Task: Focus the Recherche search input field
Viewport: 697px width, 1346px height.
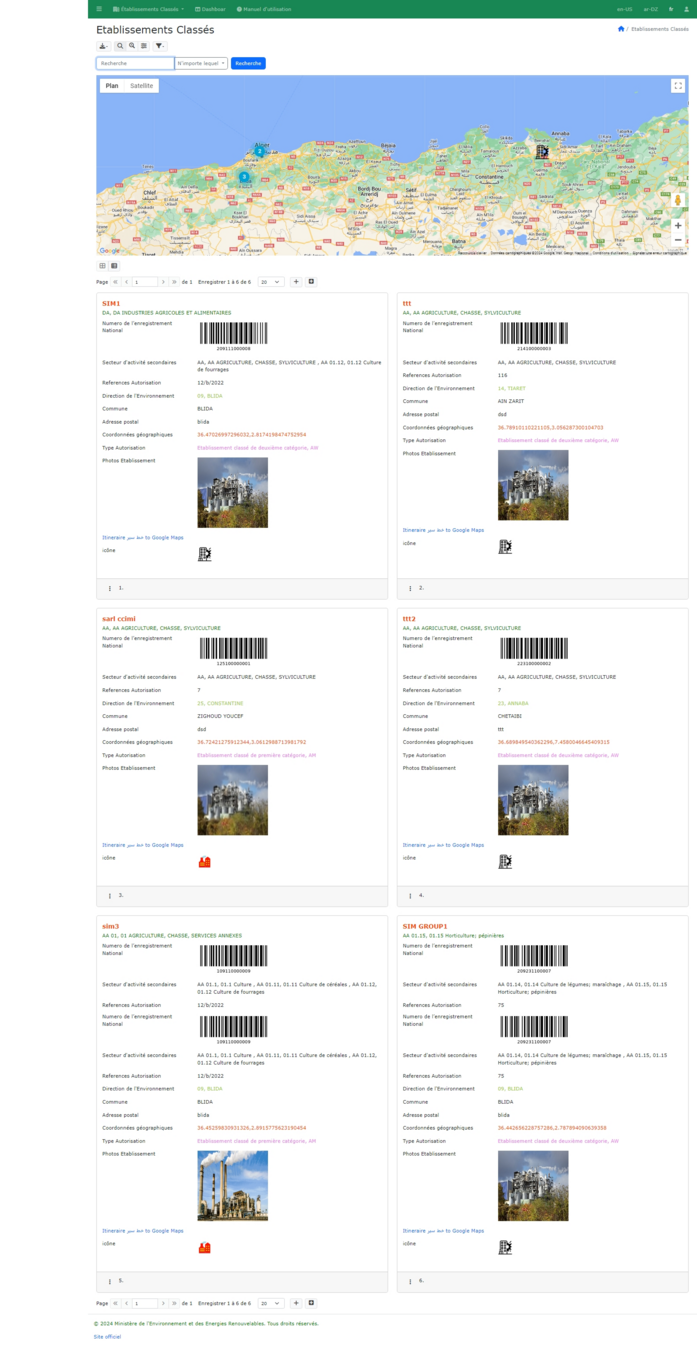Action: (x=135, y=63)
